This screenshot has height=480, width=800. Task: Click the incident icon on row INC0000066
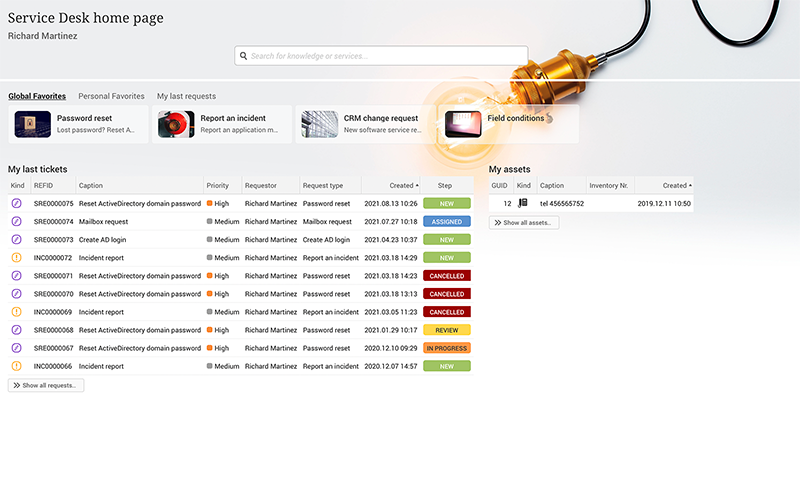(16, 366)
